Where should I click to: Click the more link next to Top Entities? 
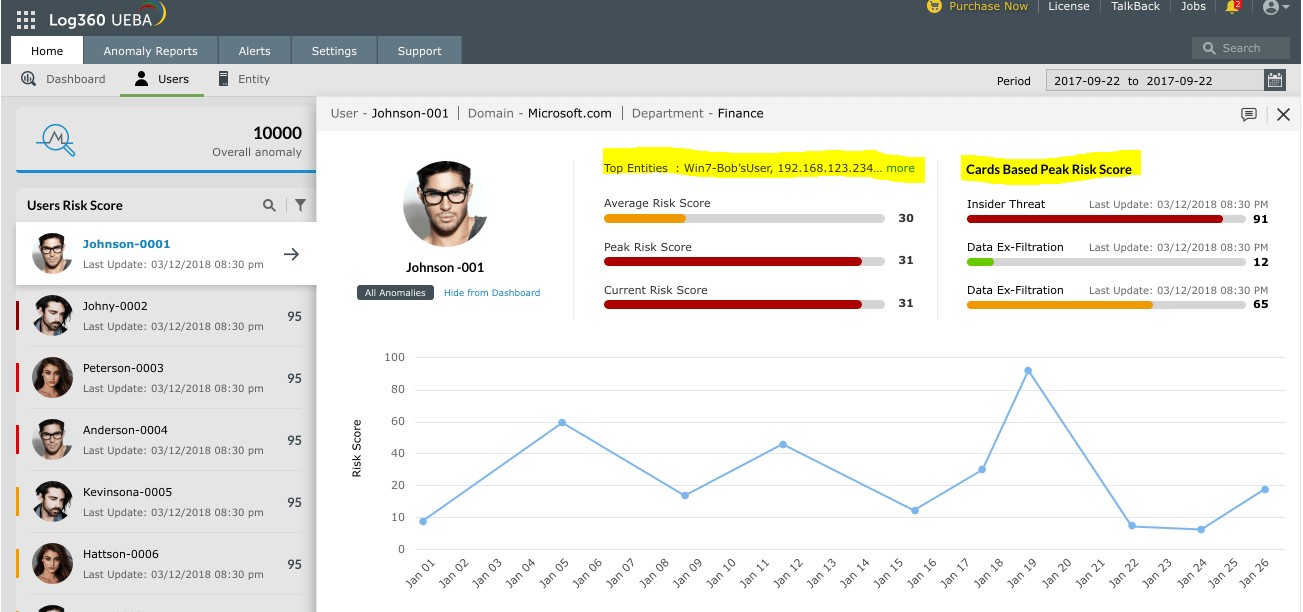click(x=899, y=168)
